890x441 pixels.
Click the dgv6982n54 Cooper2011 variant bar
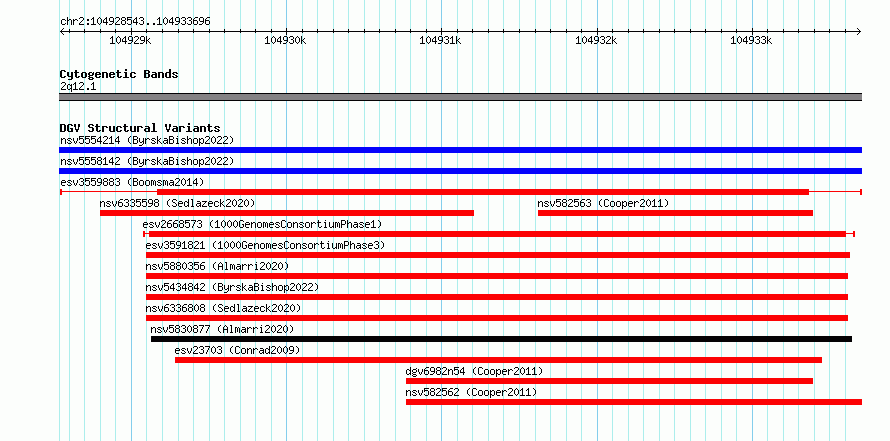point(610,381)
